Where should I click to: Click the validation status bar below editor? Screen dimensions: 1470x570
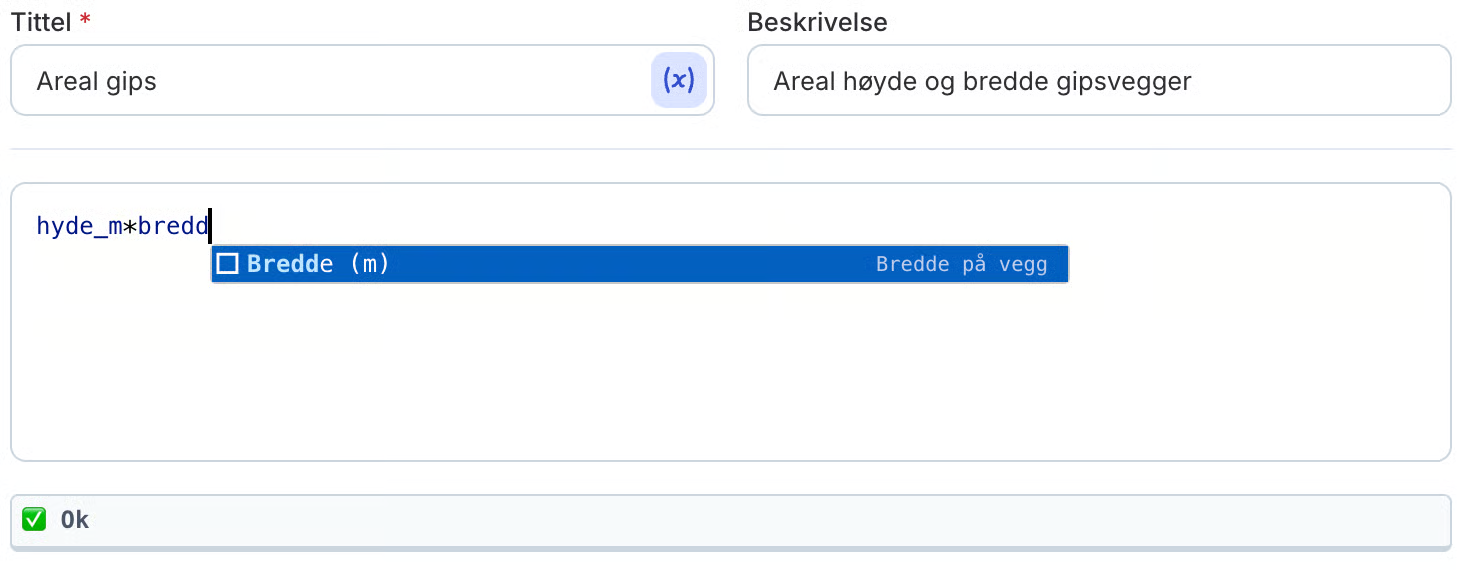[730, 521]
